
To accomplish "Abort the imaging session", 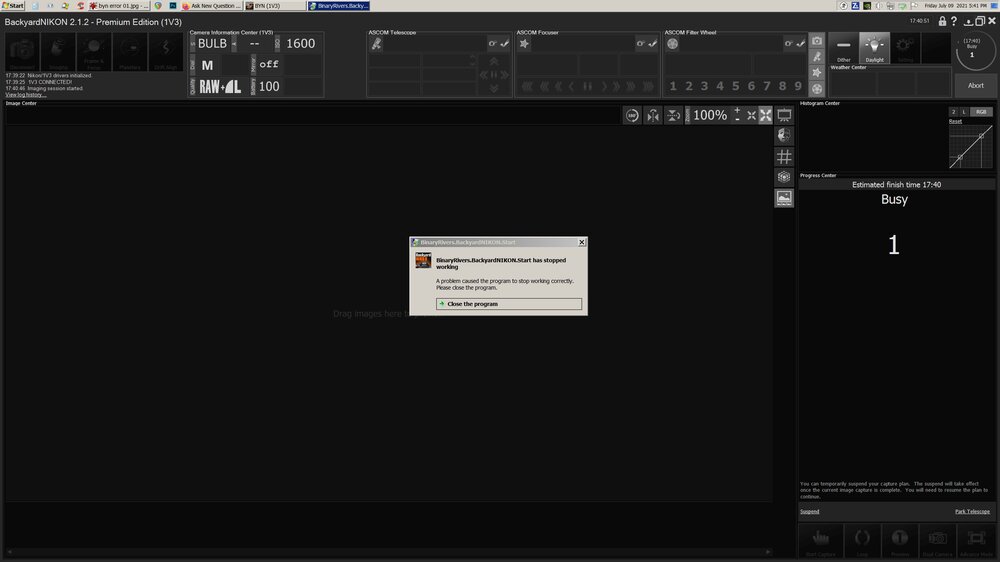I will (975, 85).
